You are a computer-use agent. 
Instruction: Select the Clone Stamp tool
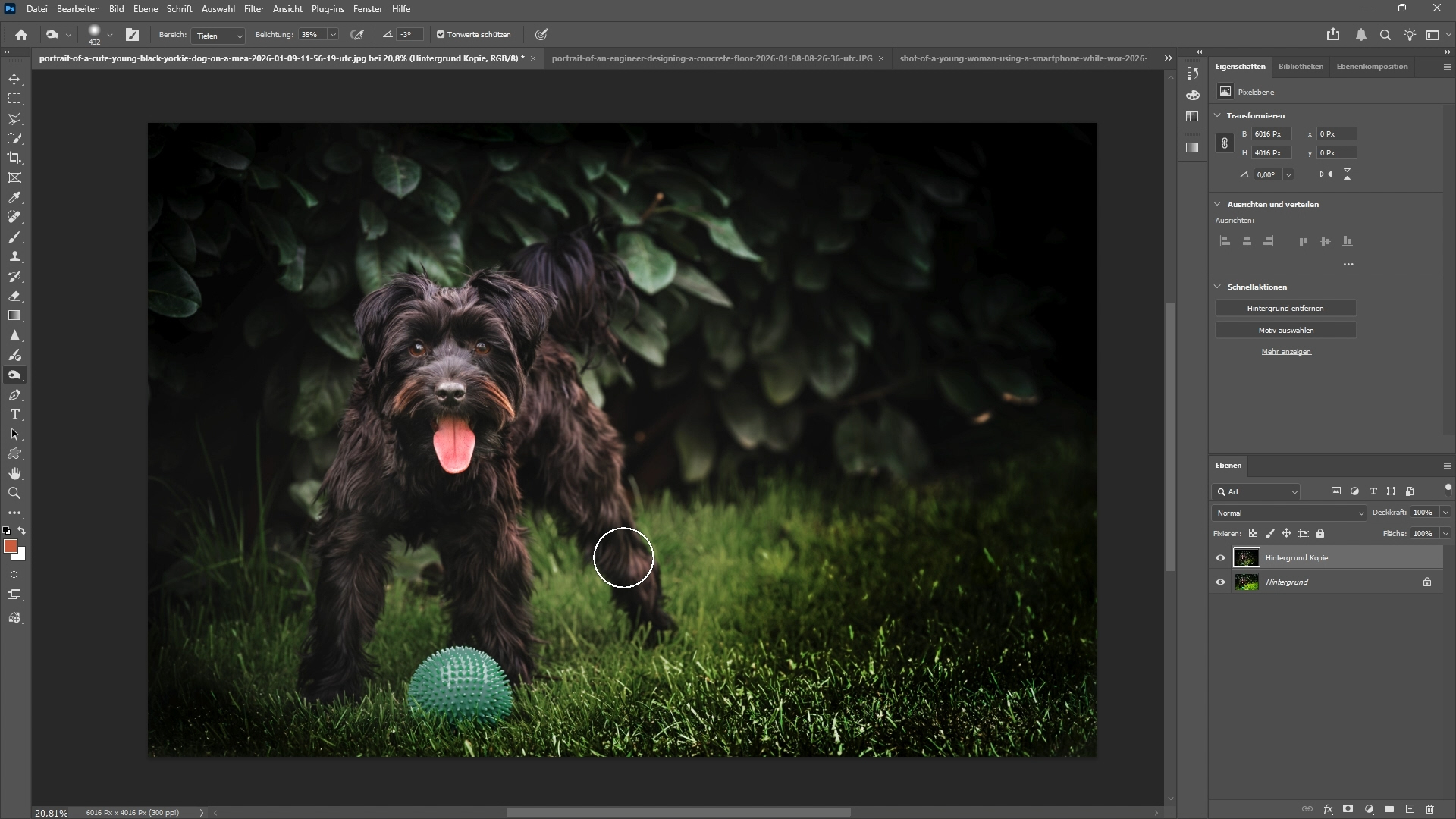click(14, 256)
